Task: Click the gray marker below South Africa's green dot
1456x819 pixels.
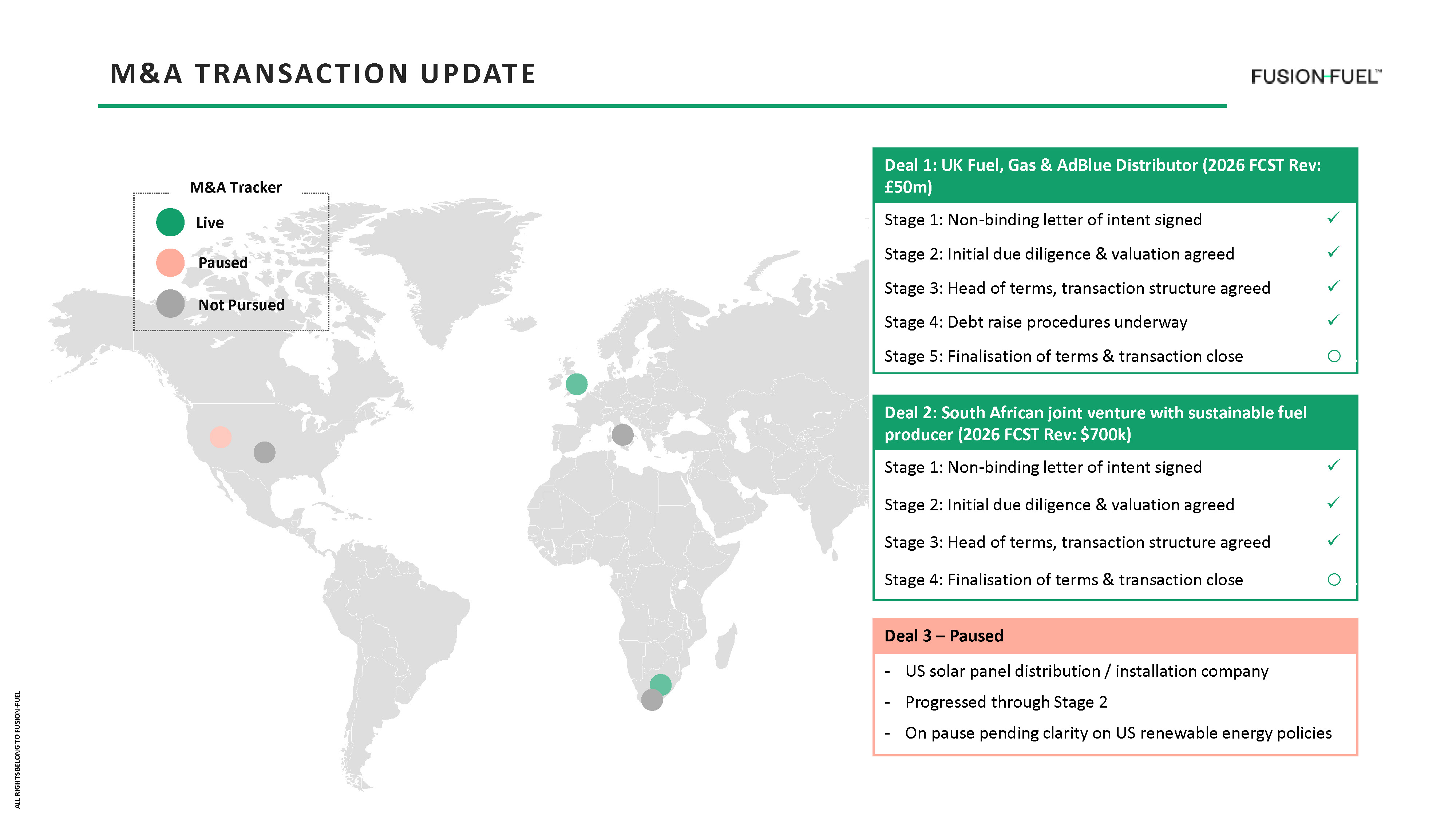Action: pos(652,700)
